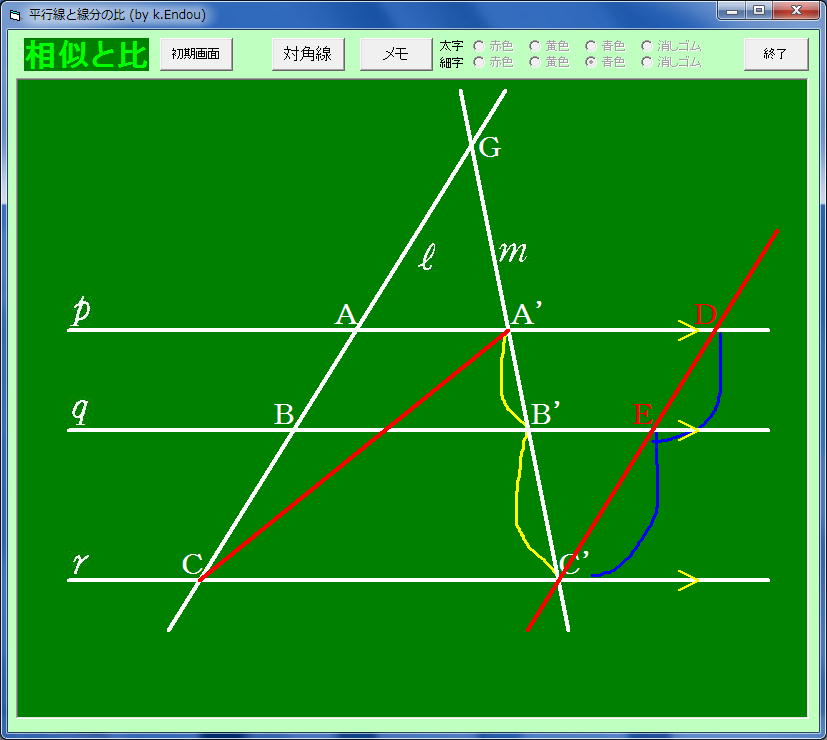Click the 終了 exit button
Image resolution: width=827 pixels, height=740 pixels.
coord(775,54)
